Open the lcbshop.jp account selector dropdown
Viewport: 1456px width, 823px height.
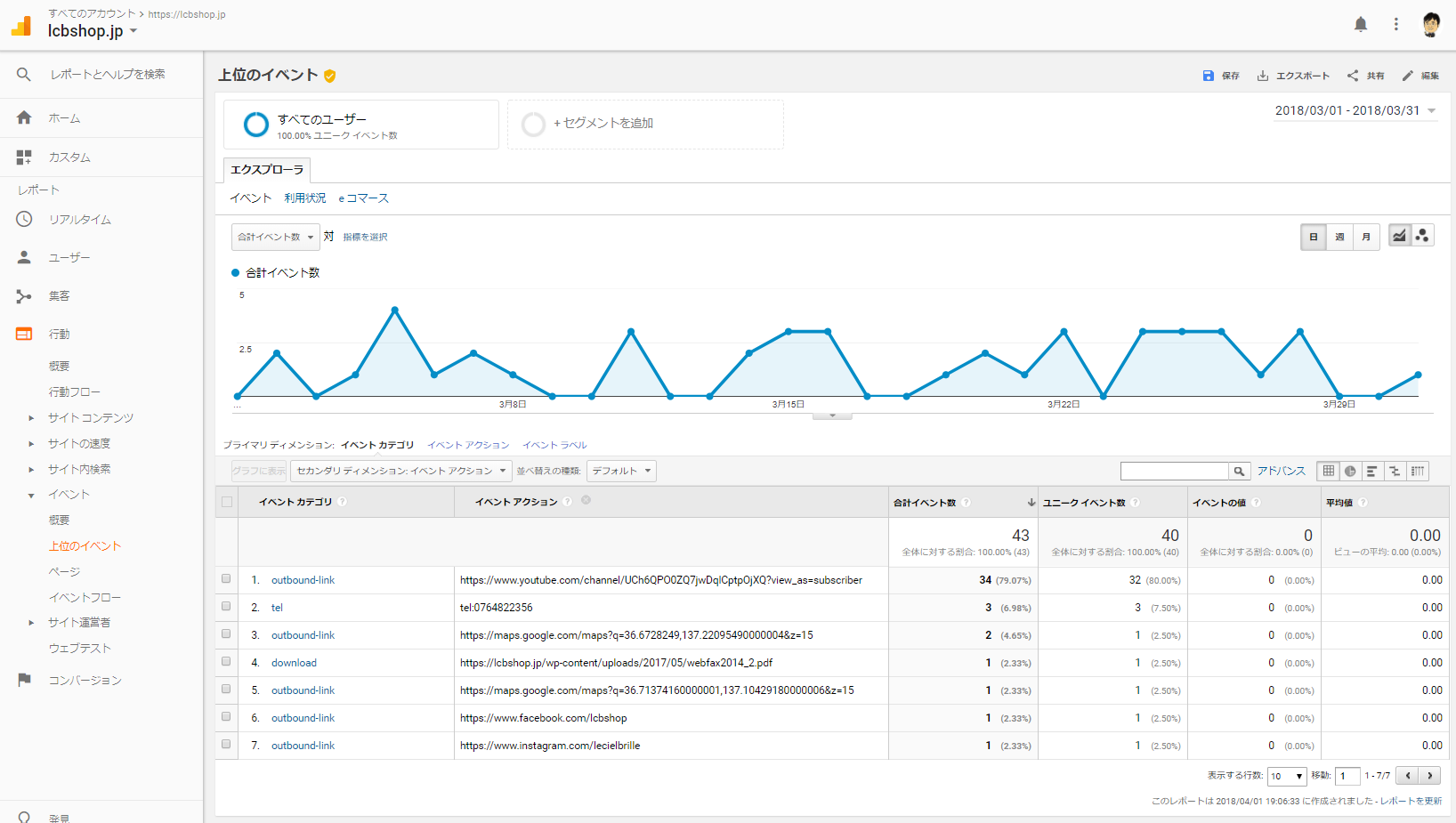click(93, 31)
